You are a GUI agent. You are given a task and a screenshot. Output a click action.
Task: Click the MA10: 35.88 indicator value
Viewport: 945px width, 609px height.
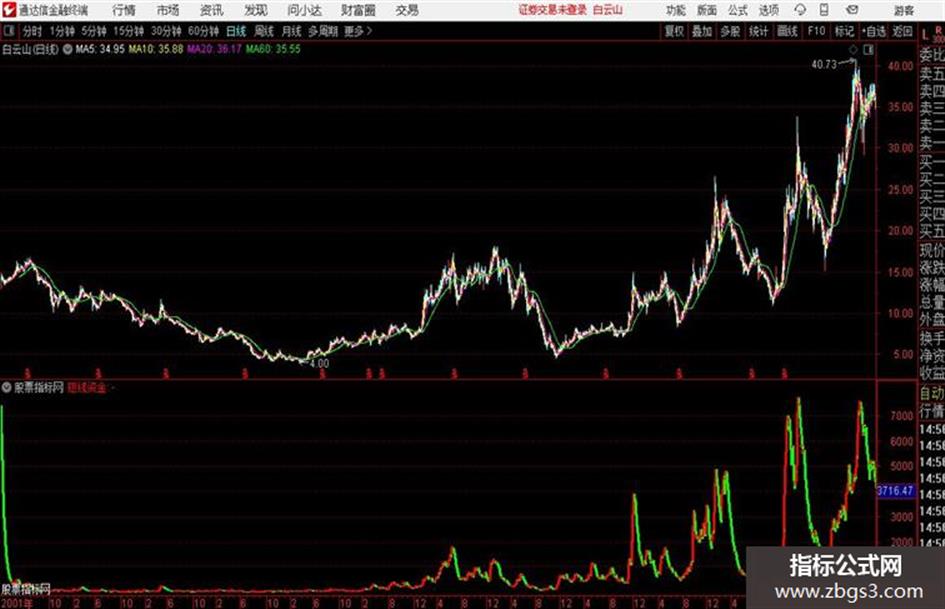155,49
